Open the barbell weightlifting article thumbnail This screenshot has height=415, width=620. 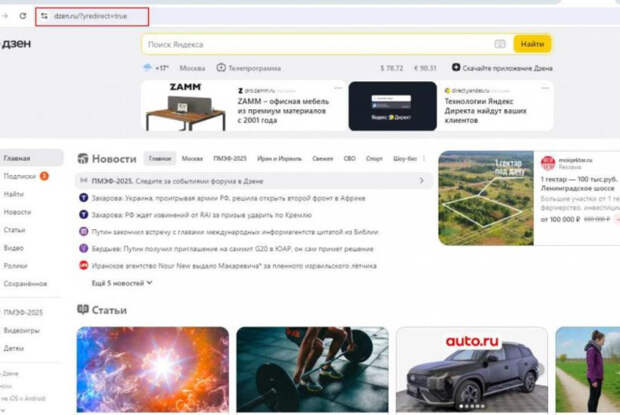point(312,369)
